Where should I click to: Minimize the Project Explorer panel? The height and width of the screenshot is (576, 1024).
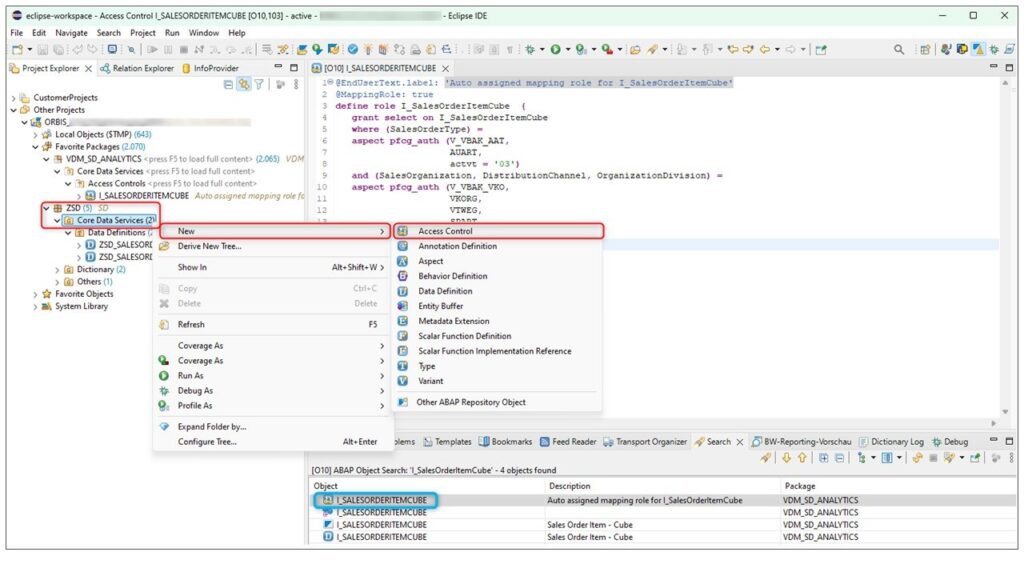[x=278, y=67]
